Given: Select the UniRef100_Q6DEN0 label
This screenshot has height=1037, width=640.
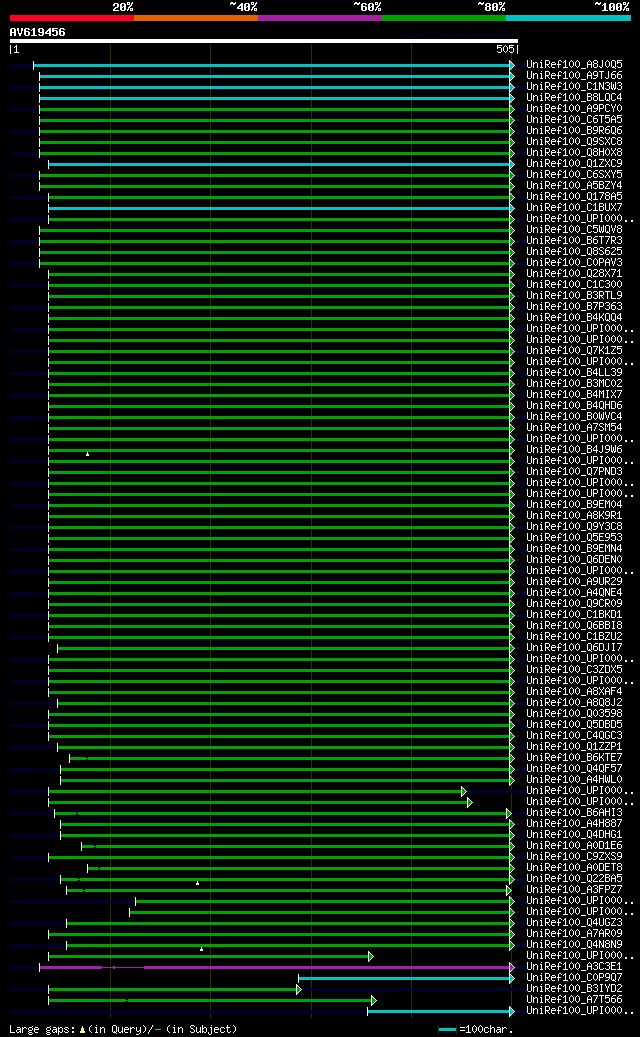Looking at the screenshot, I should click(574, 560).
